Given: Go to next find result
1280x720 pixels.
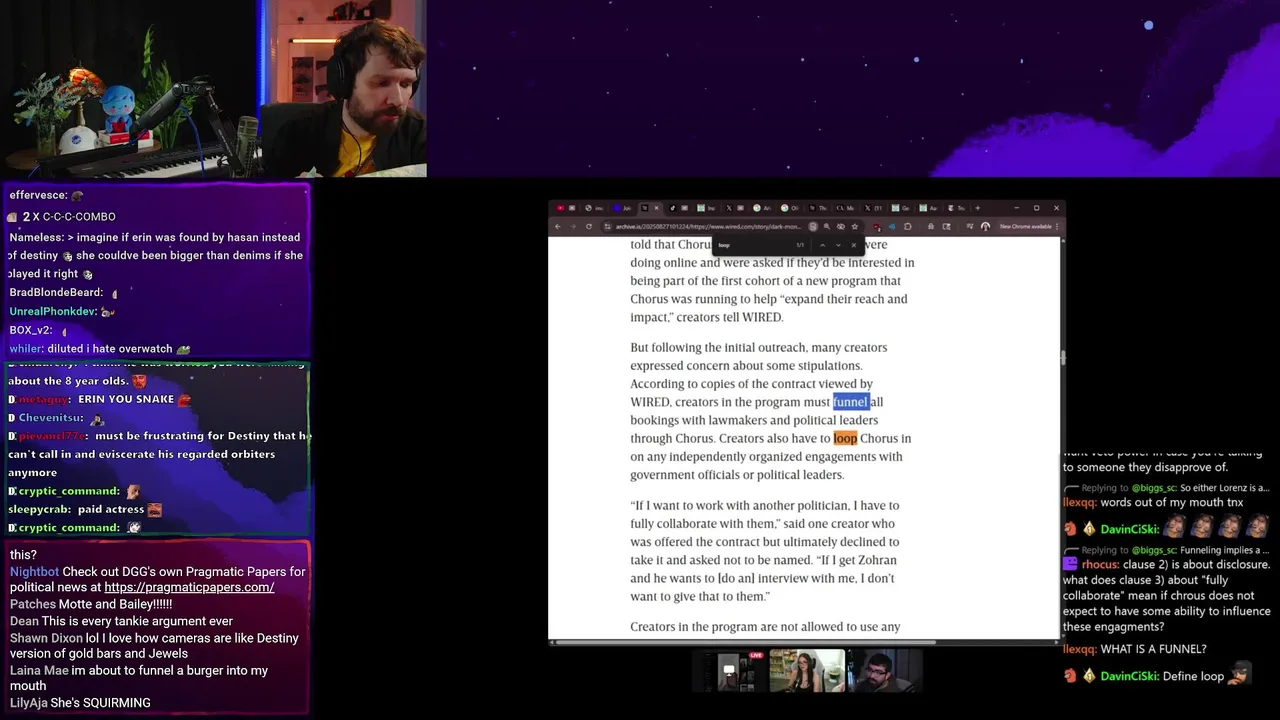Looking at the screenshot, I should click(x=838, y=245).
